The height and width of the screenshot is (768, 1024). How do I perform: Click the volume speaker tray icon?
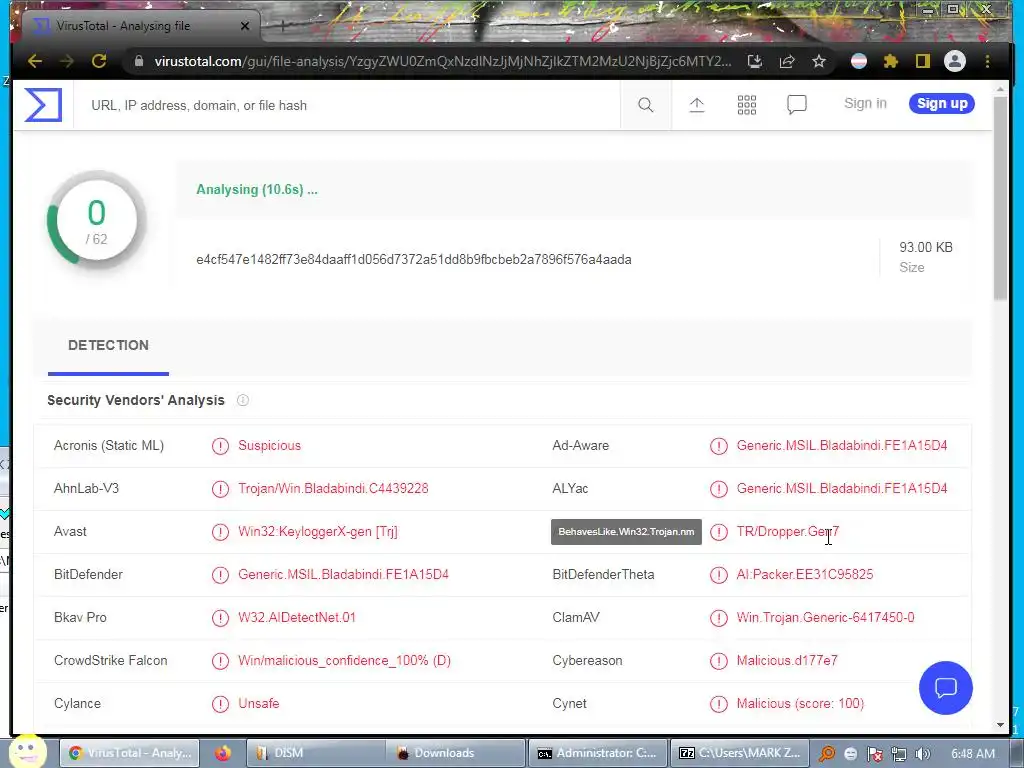[923, 754]
